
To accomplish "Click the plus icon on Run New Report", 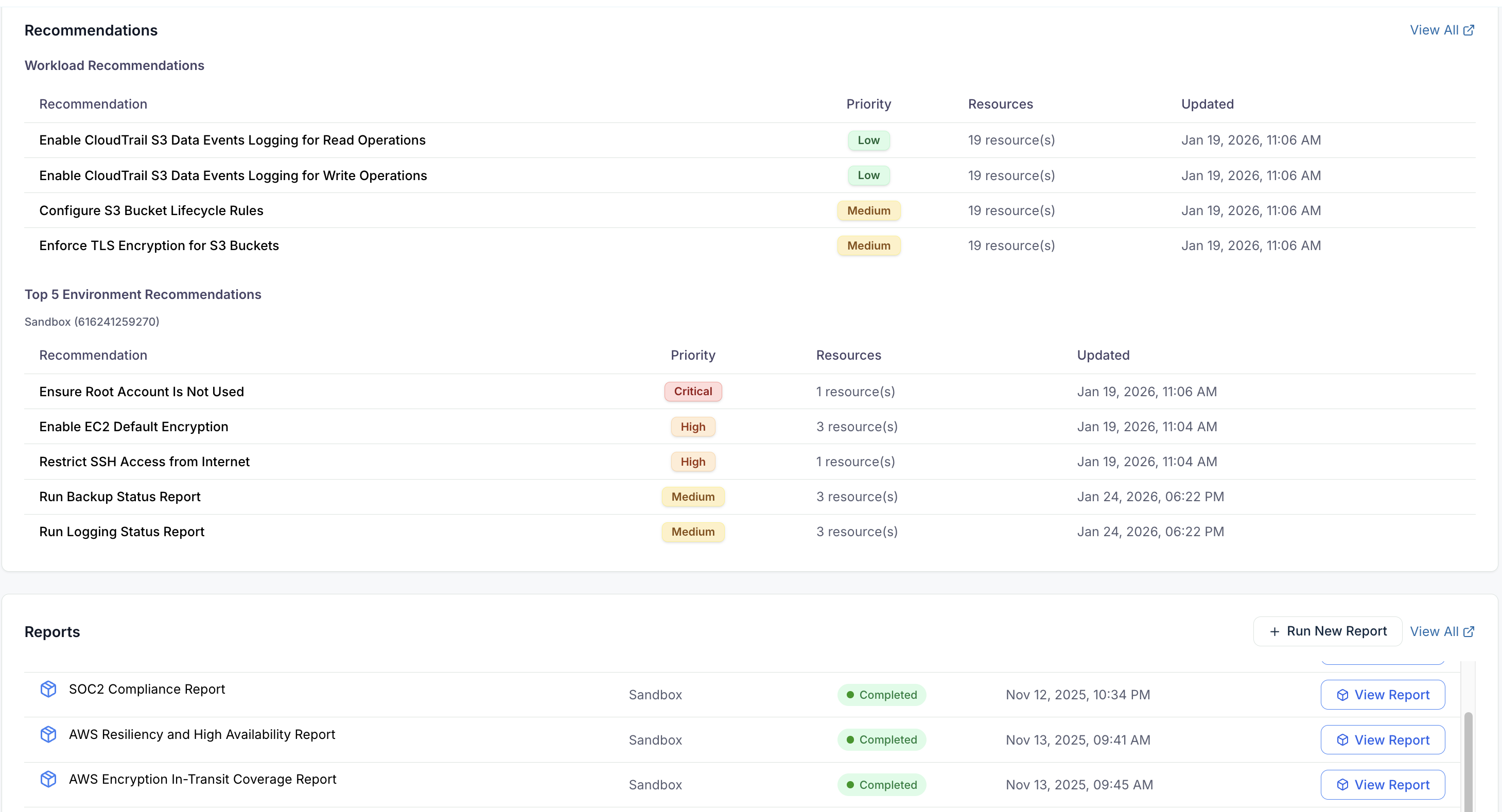I will tap(1274, 631).
